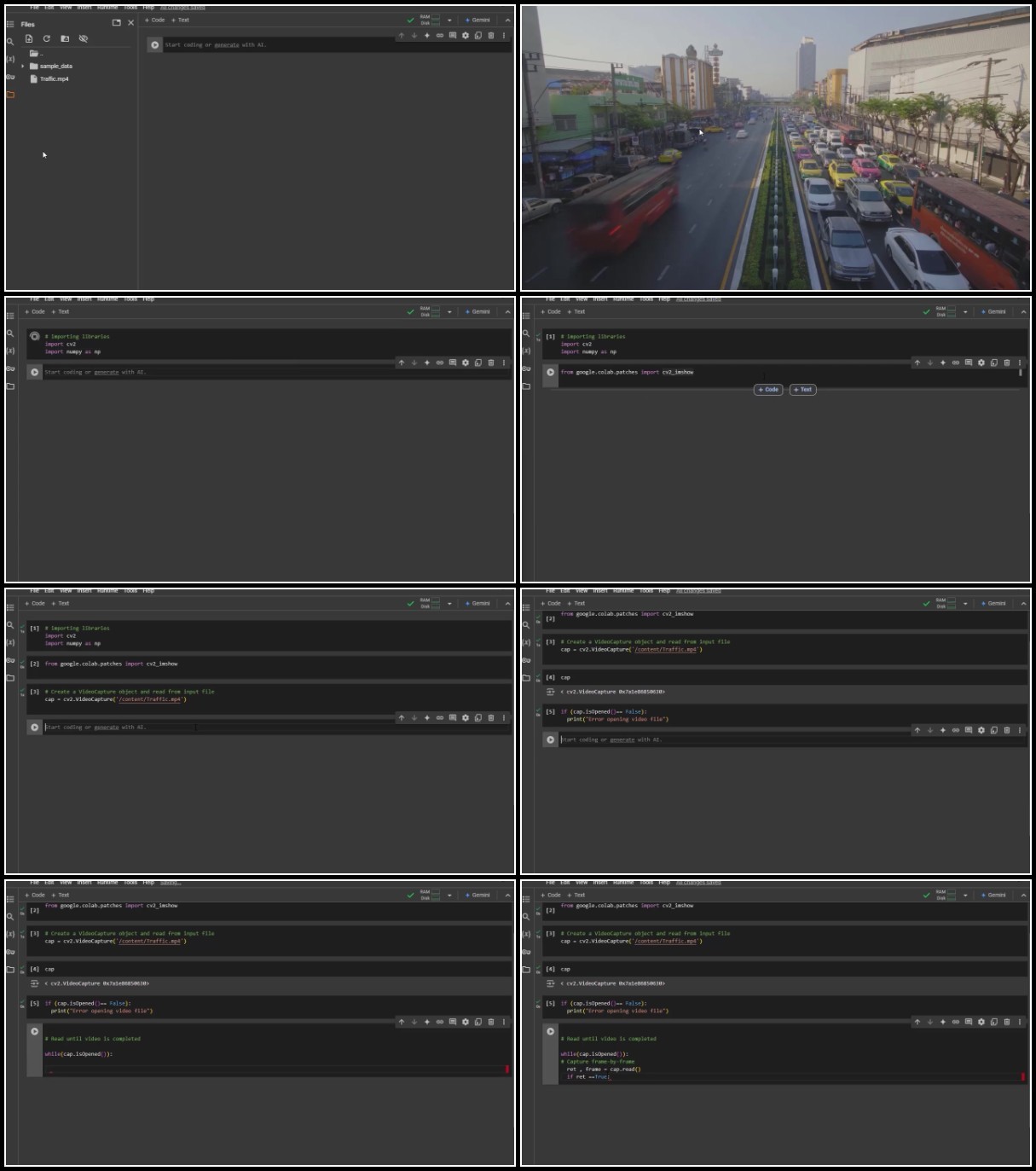Mirror cell in tab icon, Files-panel screenshot
Screen dimensions: 1036x1171
tap(478, 35)
